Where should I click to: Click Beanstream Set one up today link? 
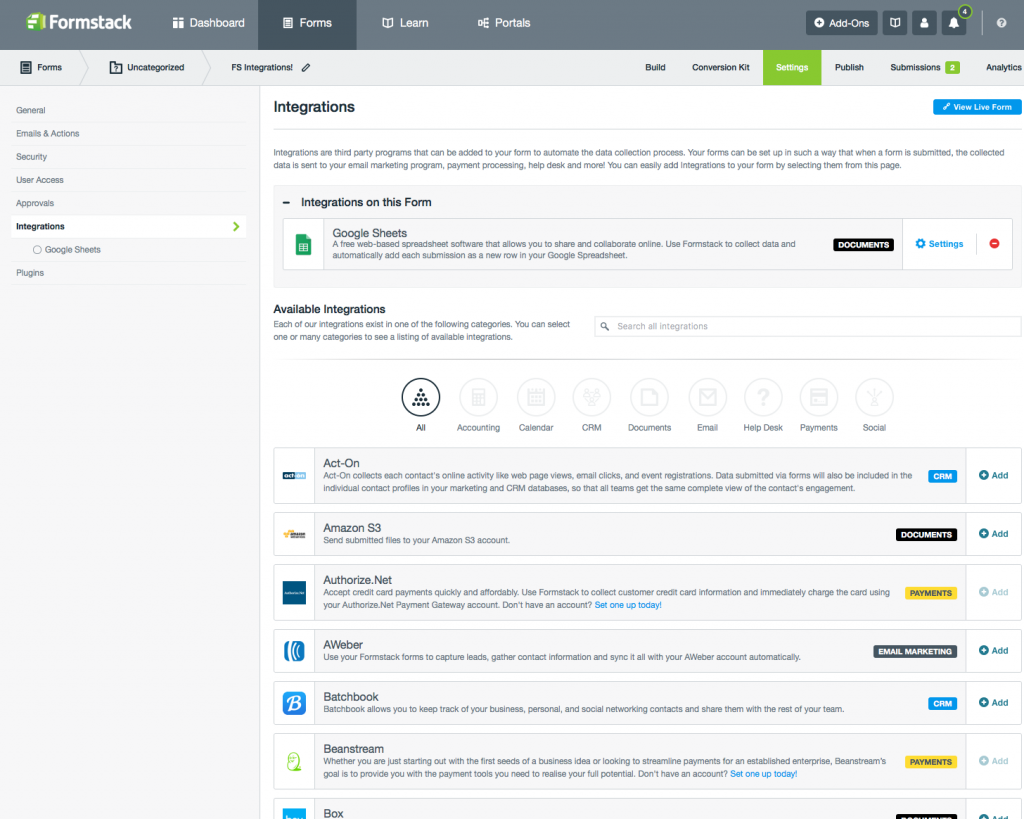pyautogui.click(x=763, y=774)
